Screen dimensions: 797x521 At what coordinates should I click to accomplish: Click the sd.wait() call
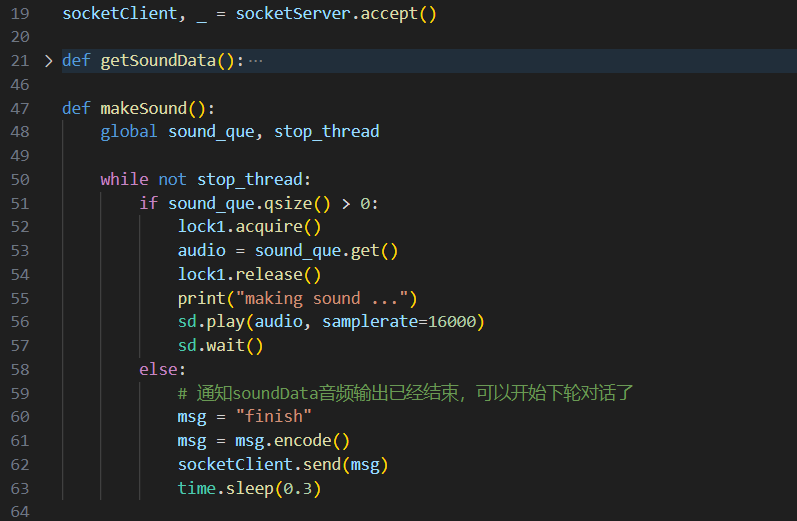point(220,346)
